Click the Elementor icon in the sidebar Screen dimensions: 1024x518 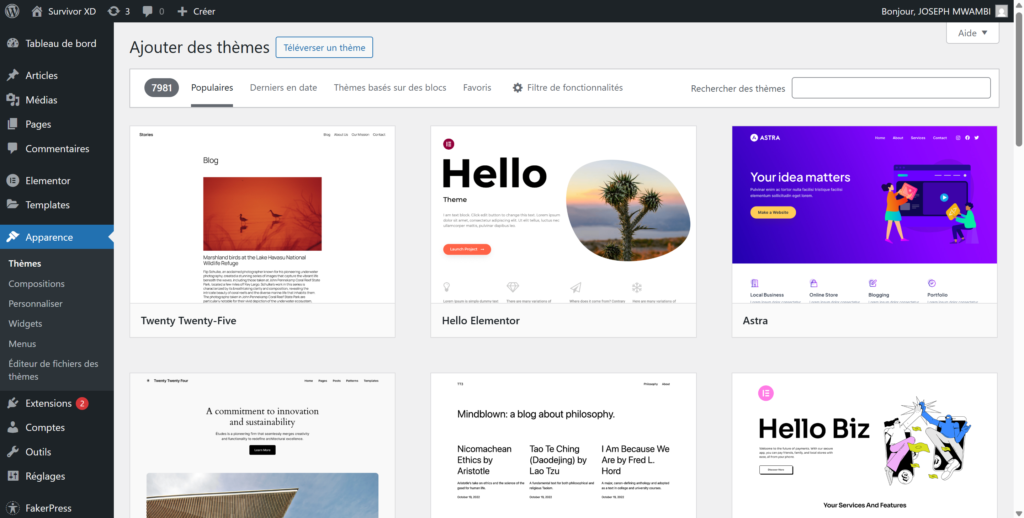tap(13, 181)
